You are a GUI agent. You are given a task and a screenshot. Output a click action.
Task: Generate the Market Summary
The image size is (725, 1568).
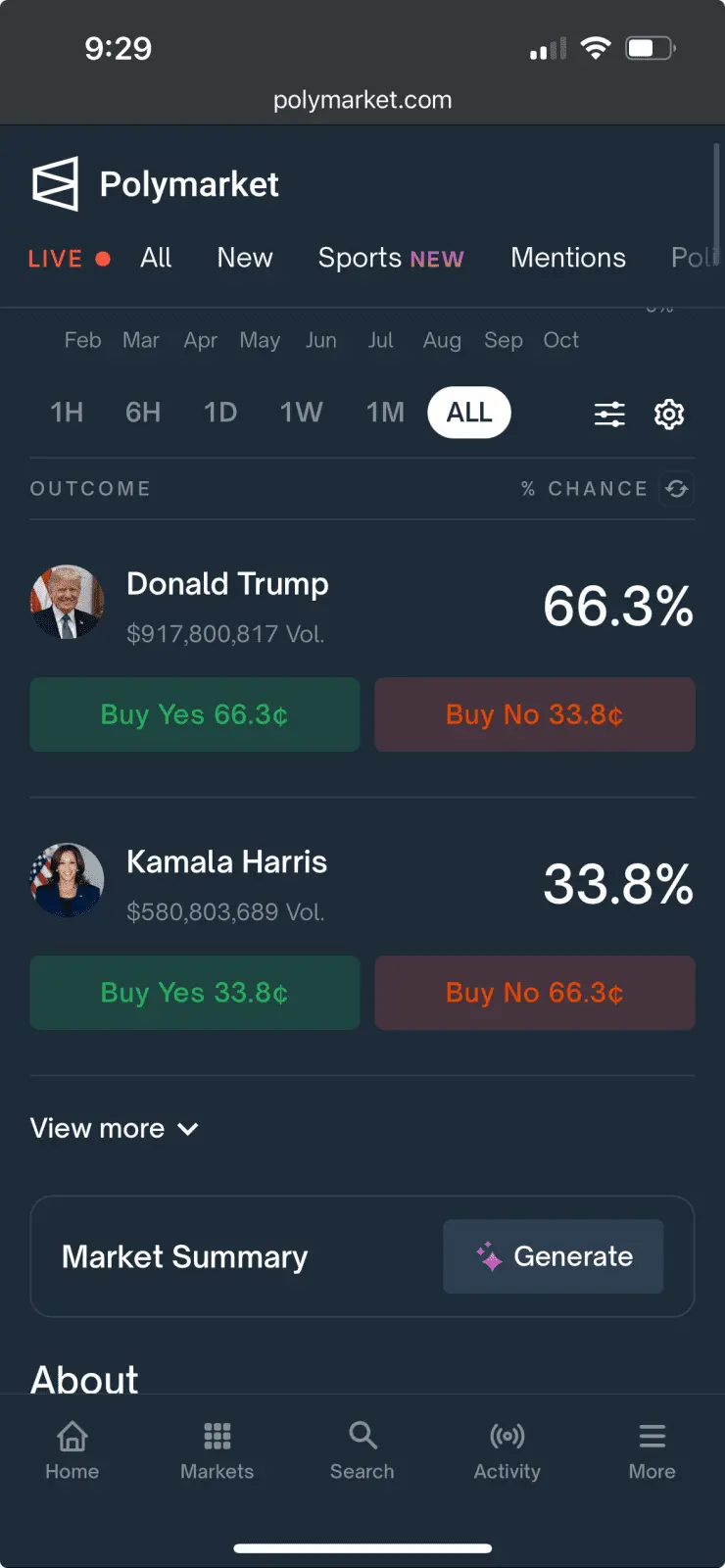click(x=554, y=1256)
